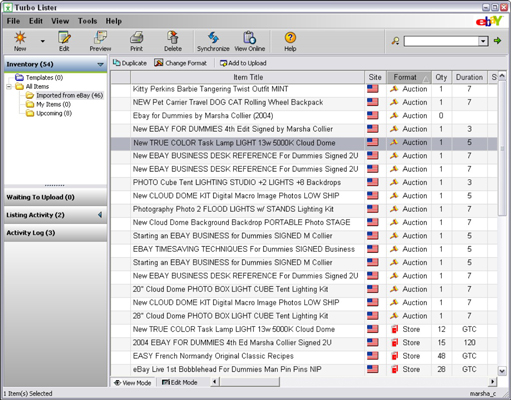Open the View menu

tap(60, 21)
